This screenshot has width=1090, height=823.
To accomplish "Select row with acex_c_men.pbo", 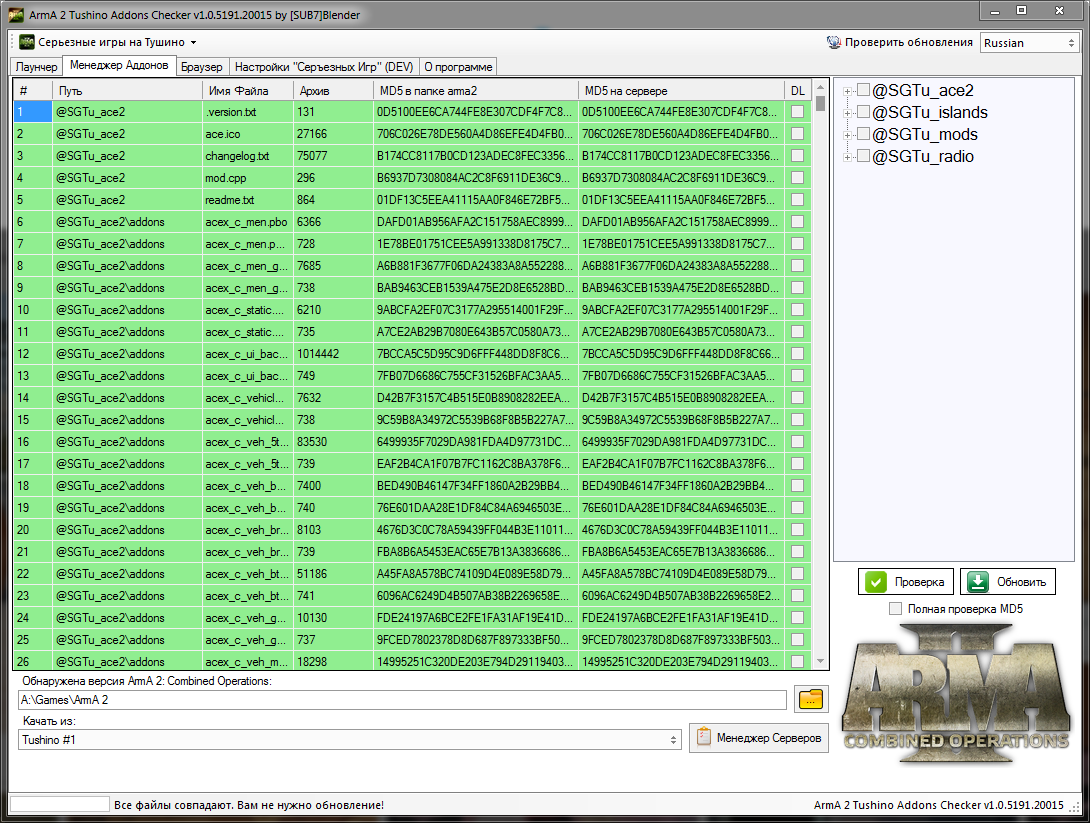I will 412,222.
